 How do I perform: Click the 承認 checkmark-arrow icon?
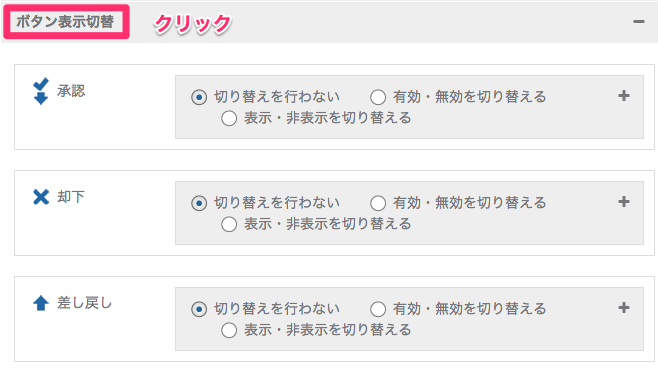pos(41,91)
